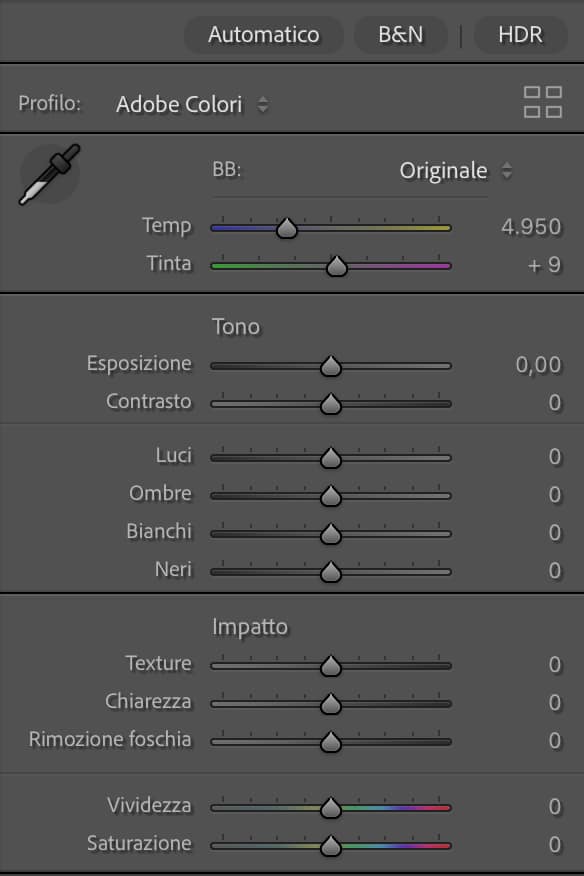584x876 pixels.
Task: Click the Adobe Colori profile stepper arrows
Action: (x=262, y=103)
